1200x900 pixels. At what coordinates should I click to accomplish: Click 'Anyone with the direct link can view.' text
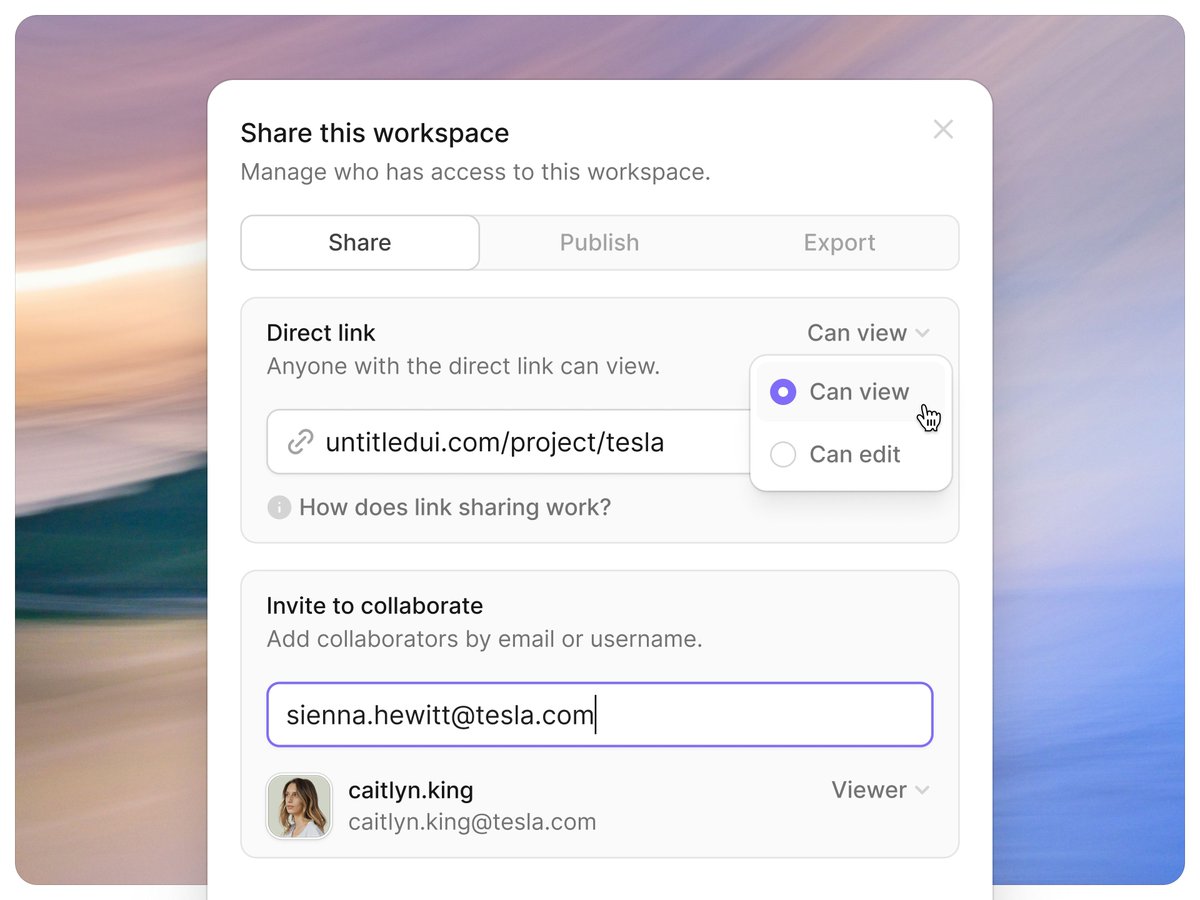pyautogui.click(x=463, y=366)
